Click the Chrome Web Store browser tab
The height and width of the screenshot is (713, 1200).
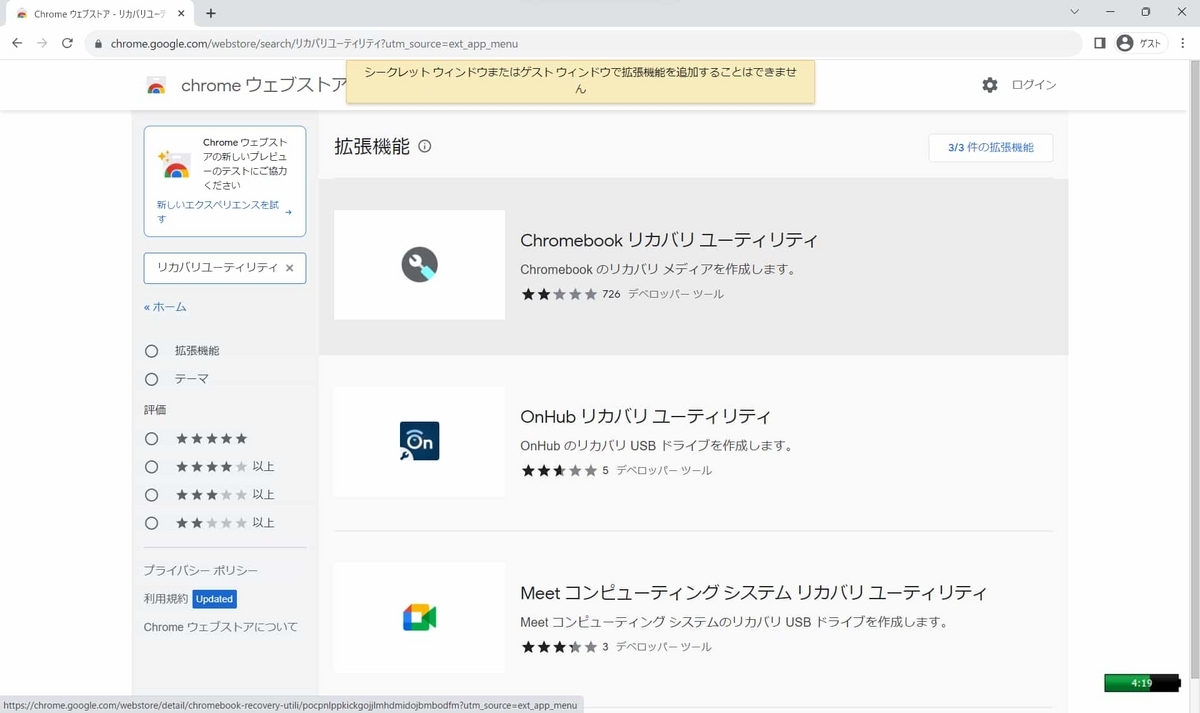(x=100, y=14)
